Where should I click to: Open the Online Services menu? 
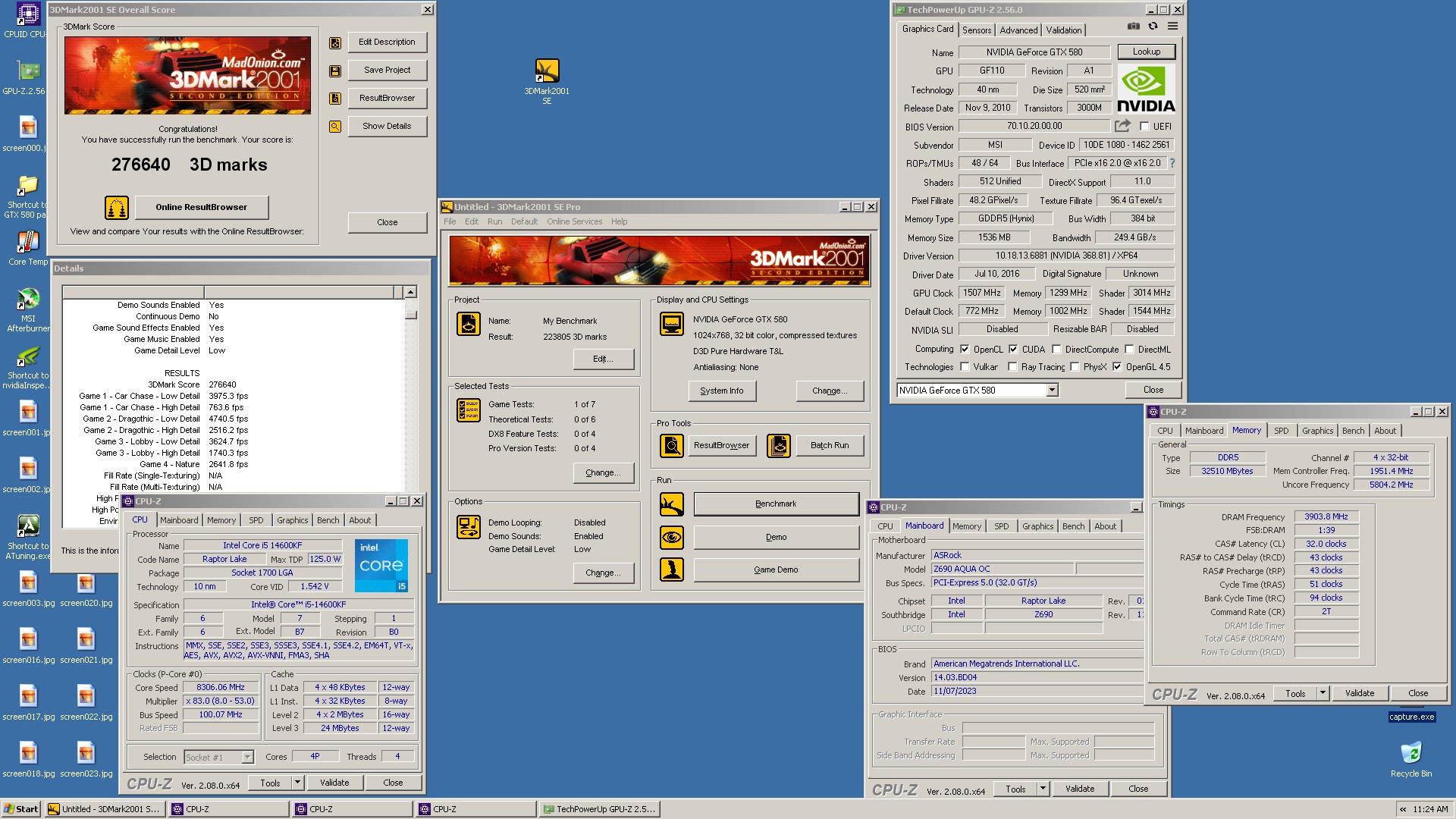click(x=574, y=221)
